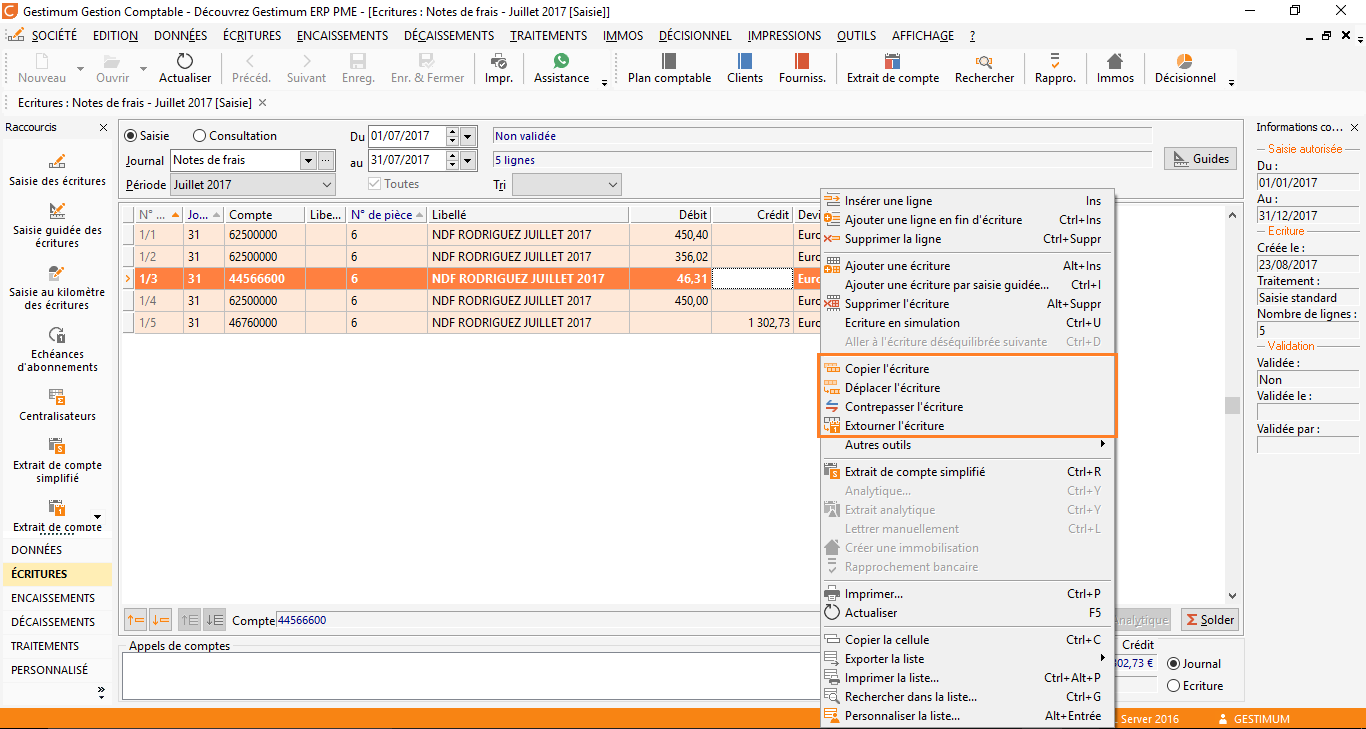Screen dimensions: 1366x729
Task: Open the ÉCRITURES menu in menu bar
Action: tap(252, 36)
